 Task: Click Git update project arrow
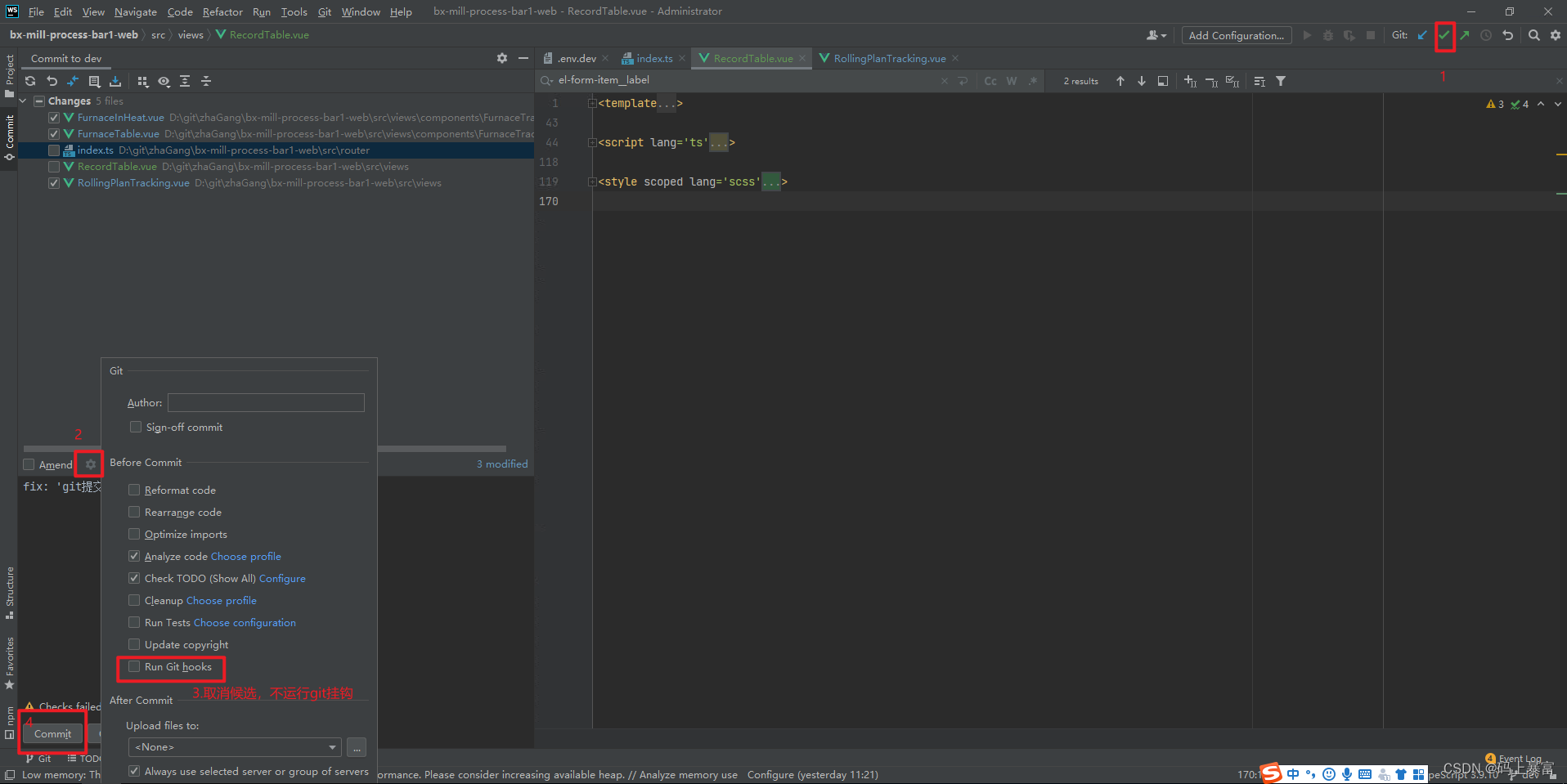[1422, 35]
